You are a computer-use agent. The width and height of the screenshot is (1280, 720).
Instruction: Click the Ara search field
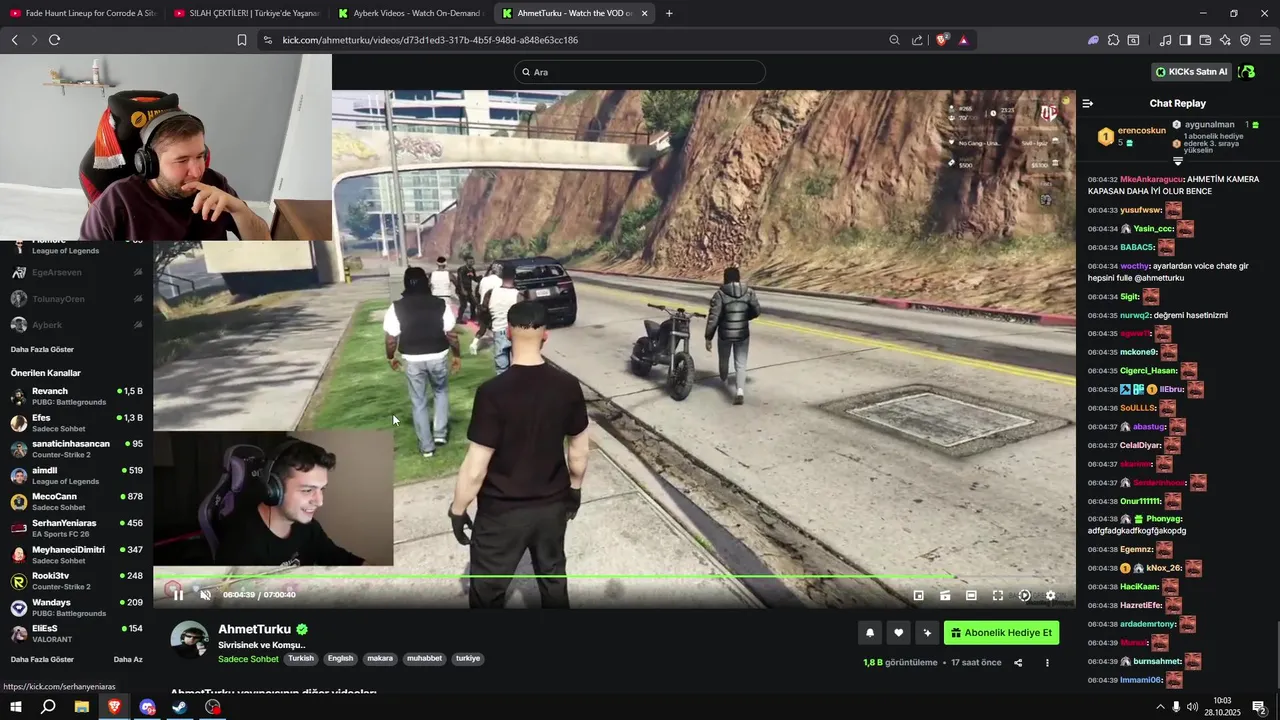click(640, 72)
